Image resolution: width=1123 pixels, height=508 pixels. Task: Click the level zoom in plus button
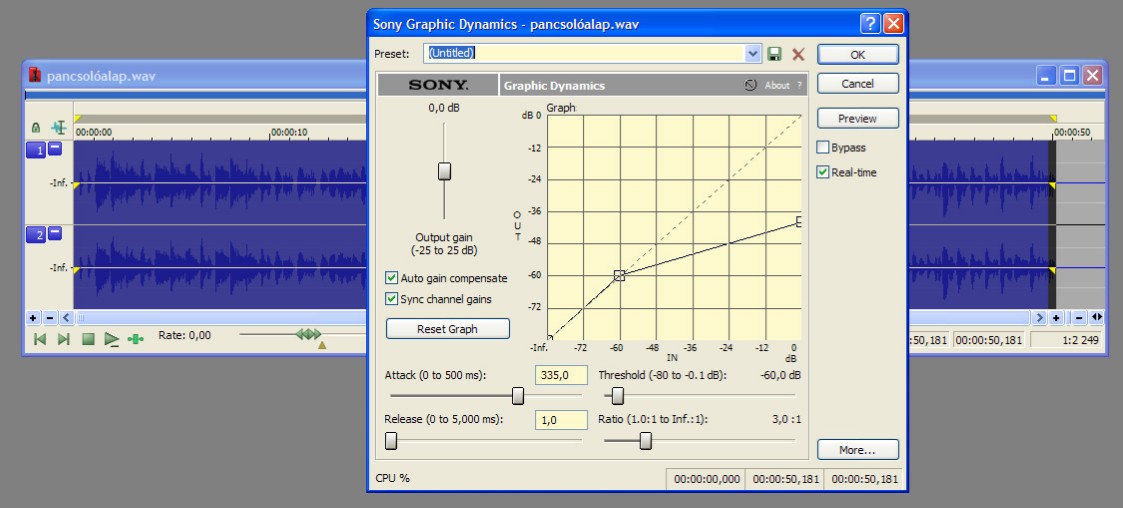33,317
